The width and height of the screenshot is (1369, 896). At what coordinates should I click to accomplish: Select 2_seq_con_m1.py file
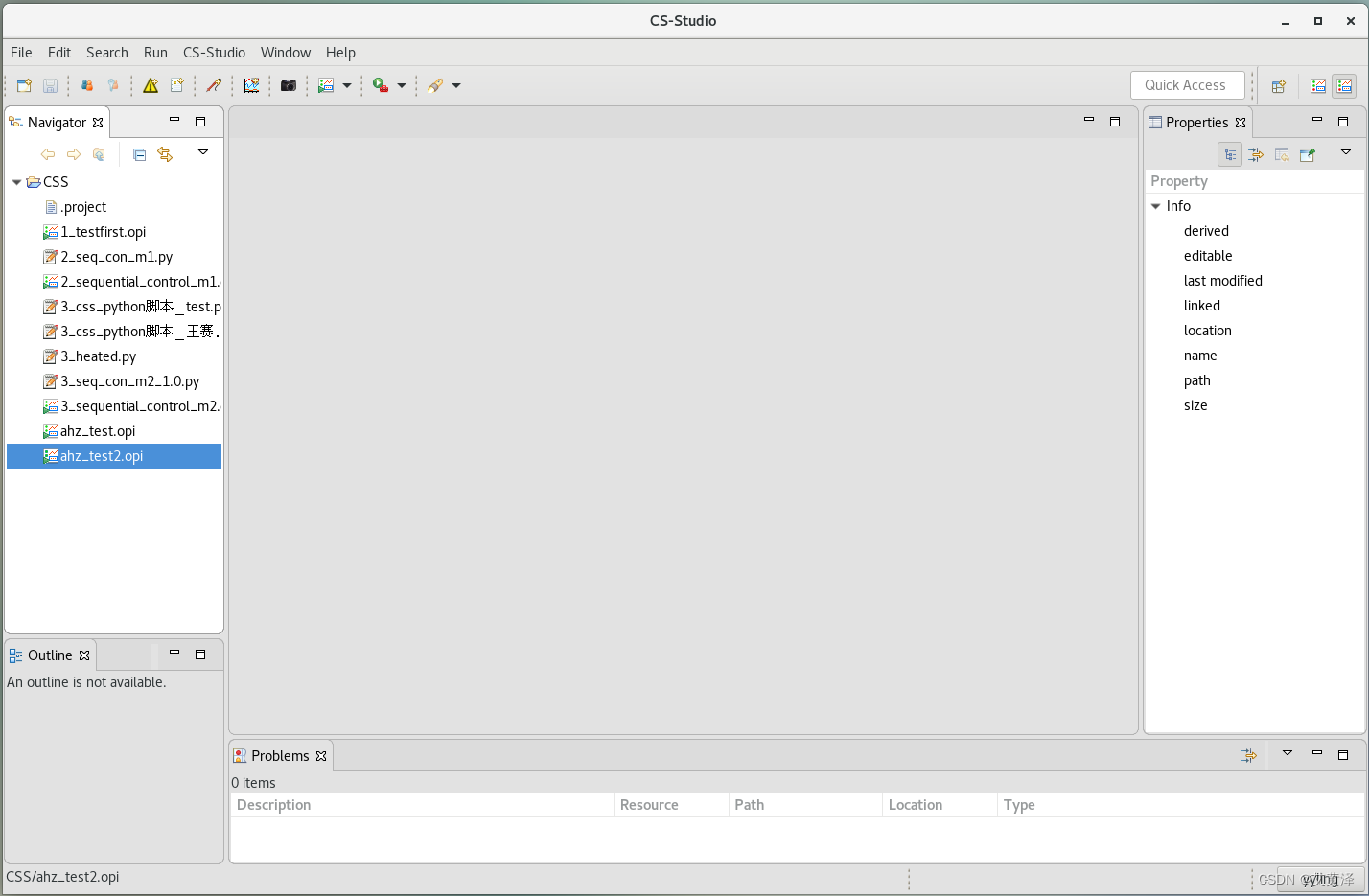click(116, 257)
